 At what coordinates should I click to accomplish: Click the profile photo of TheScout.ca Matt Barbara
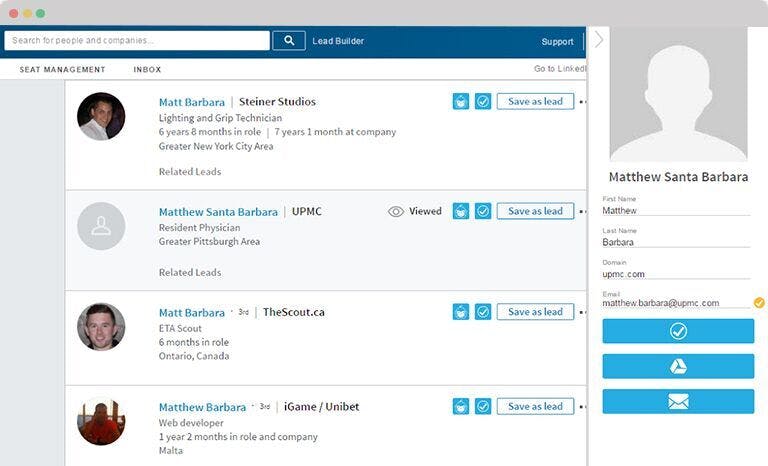[x=101, y=327]
